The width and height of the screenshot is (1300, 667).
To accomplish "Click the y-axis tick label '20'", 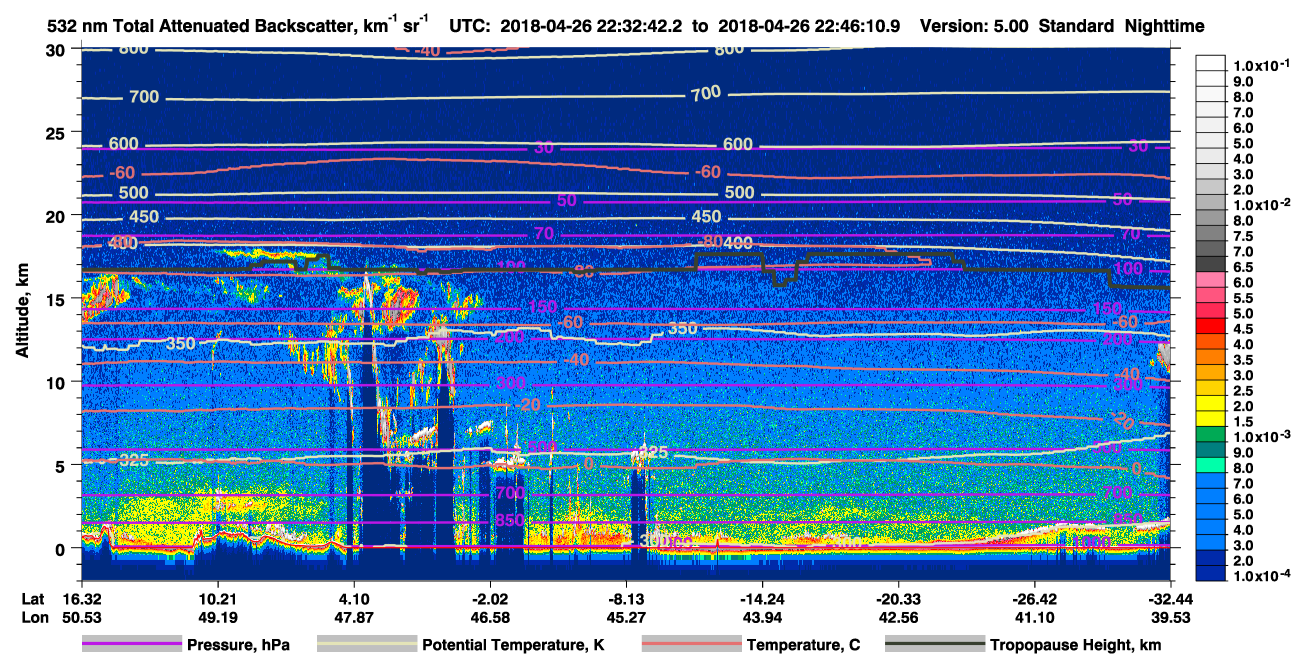I will coord(55,216).
